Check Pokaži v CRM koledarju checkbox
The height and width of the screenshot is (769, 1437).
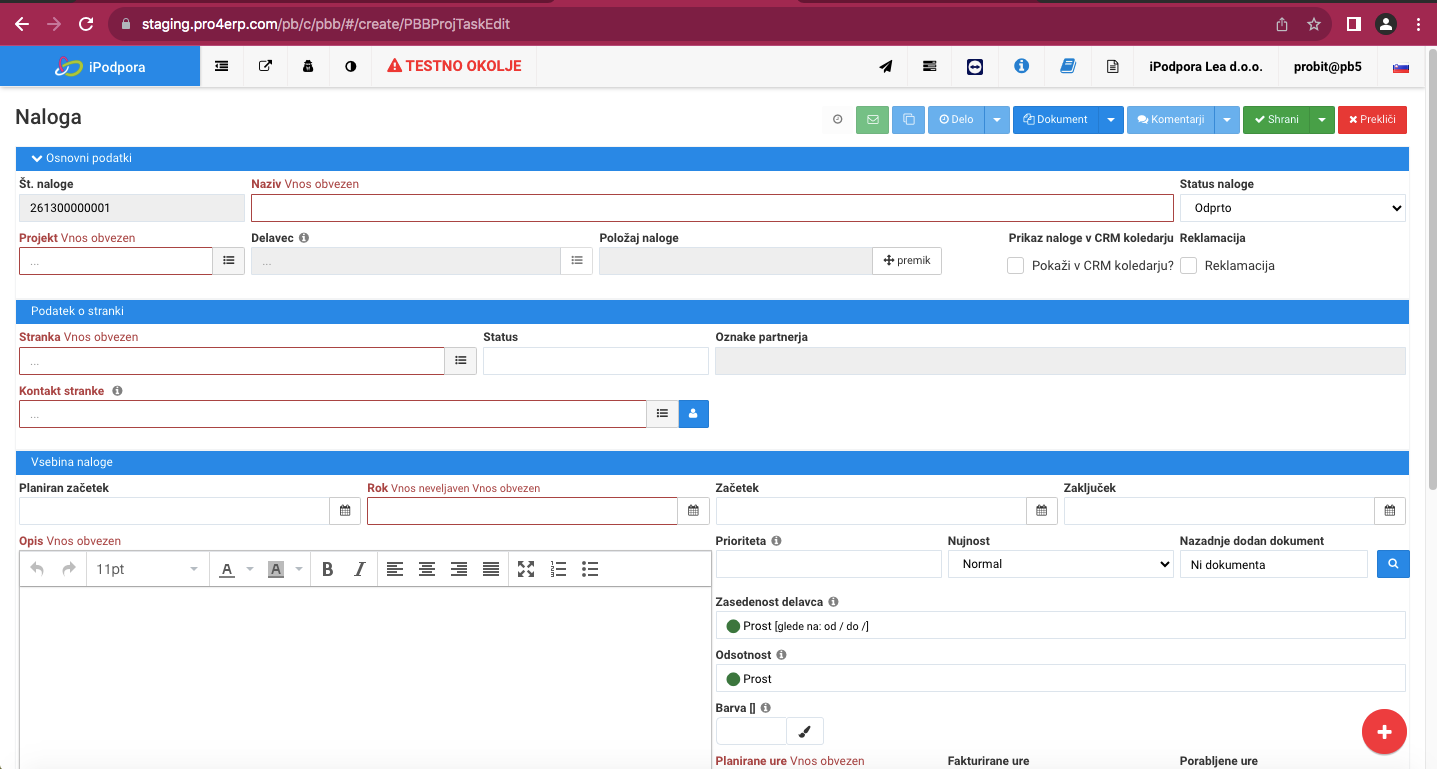coord(1015,265)
